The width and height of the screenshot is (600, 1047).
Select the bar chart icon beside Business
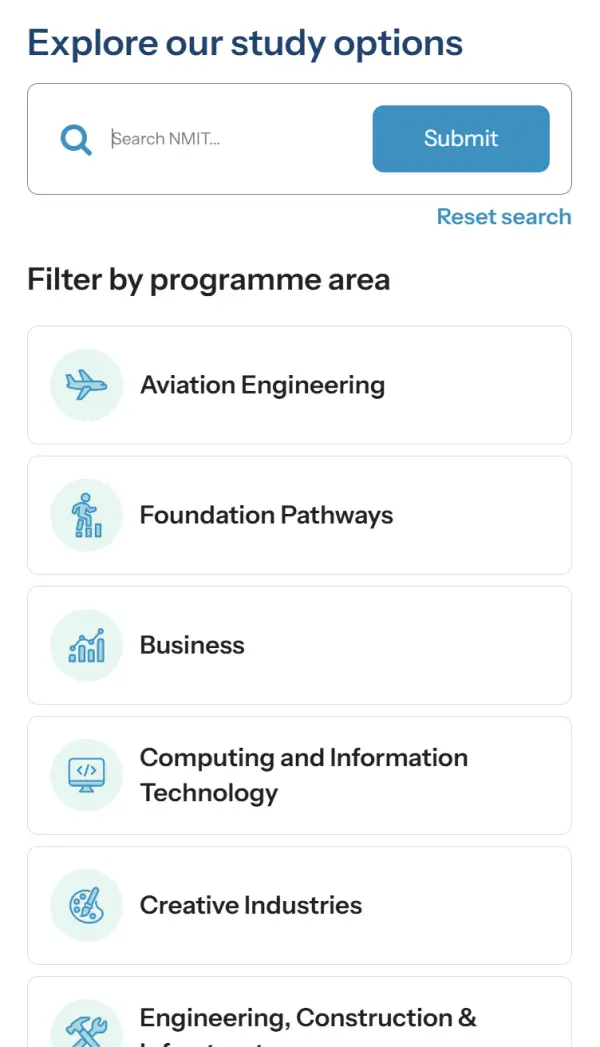click(x=85, y=645)
